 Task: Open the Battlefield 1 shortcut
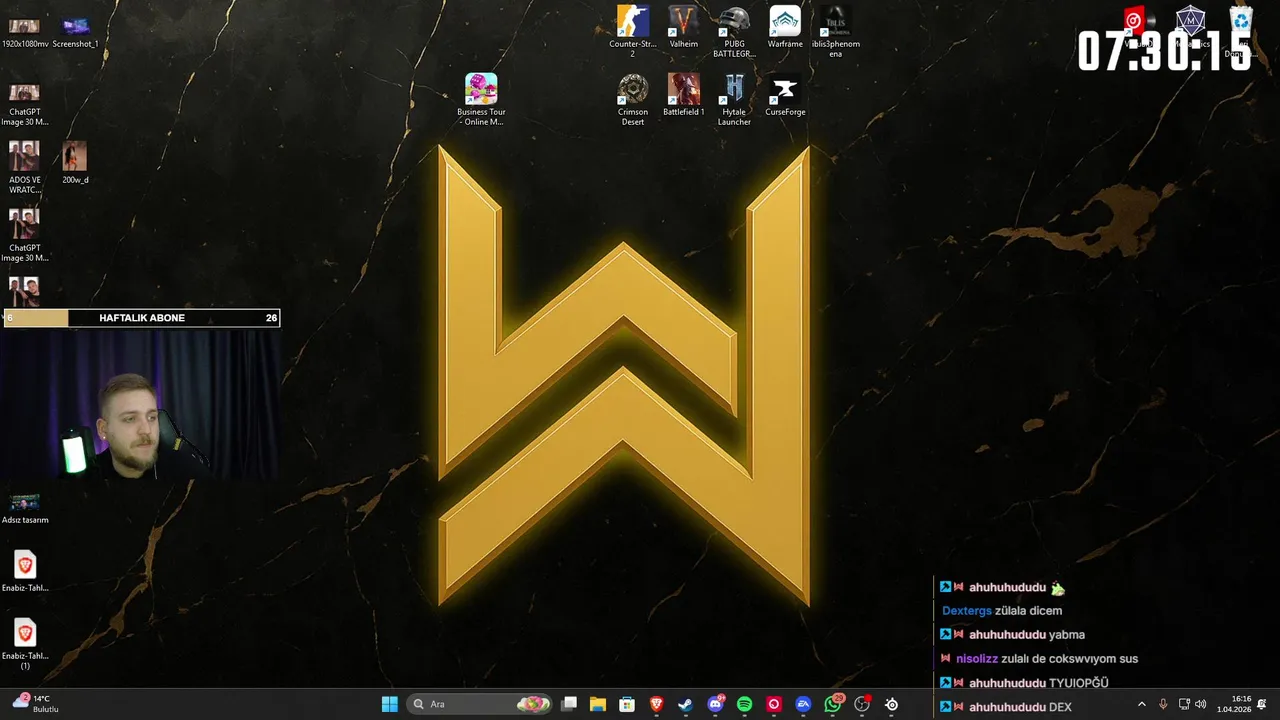[x=684, y=95]
